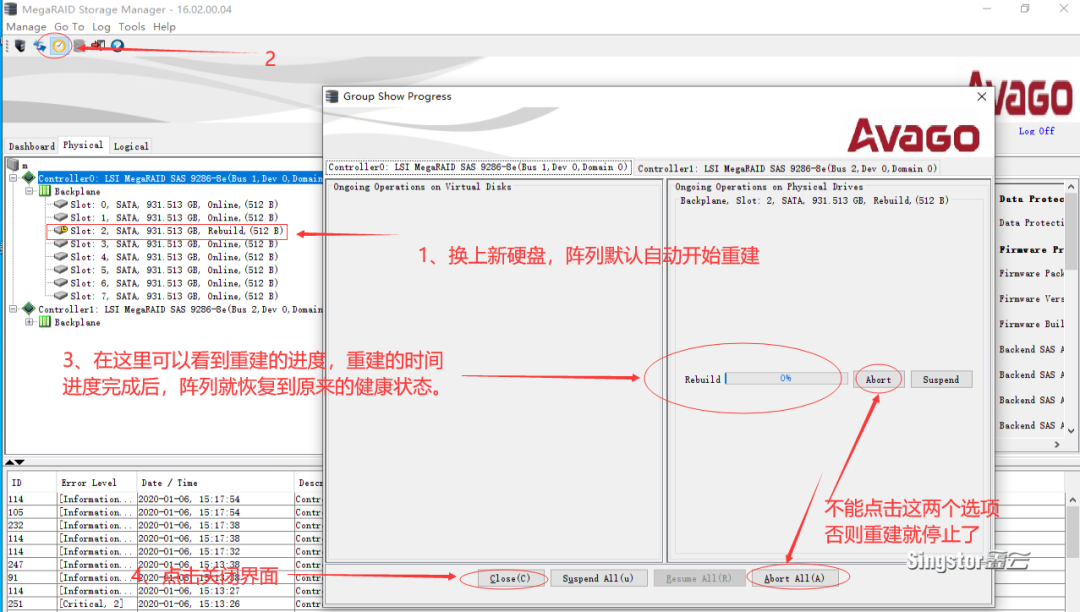
Task: Switch to the Dashboard tab
Action: [x=32, y=146]
